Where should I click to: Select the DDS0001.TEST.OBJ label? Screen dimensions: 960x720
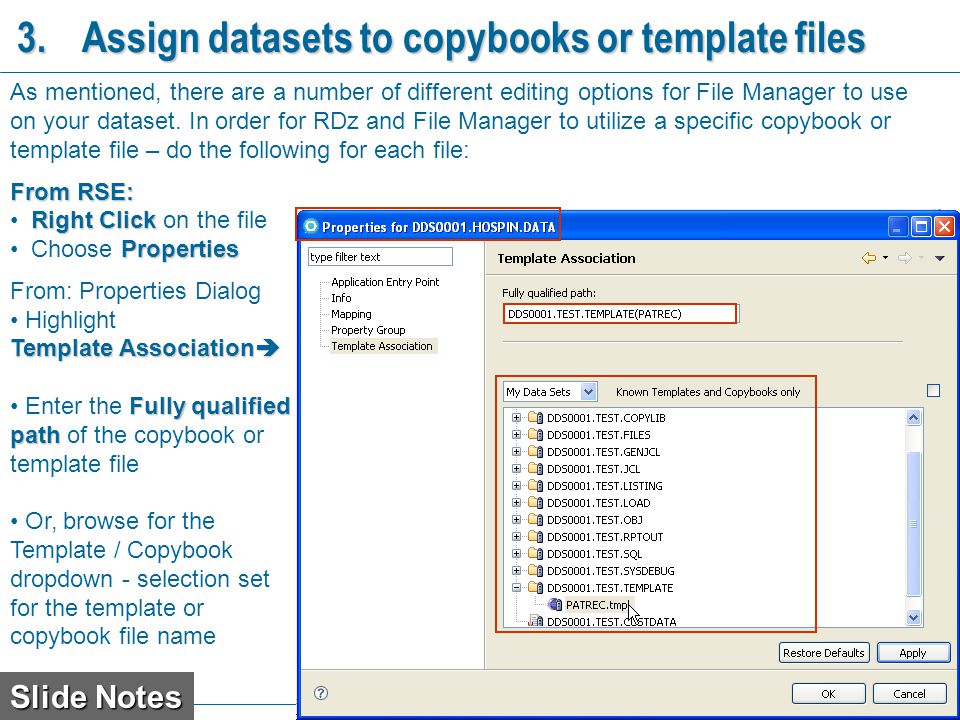[x=594, y=520]
